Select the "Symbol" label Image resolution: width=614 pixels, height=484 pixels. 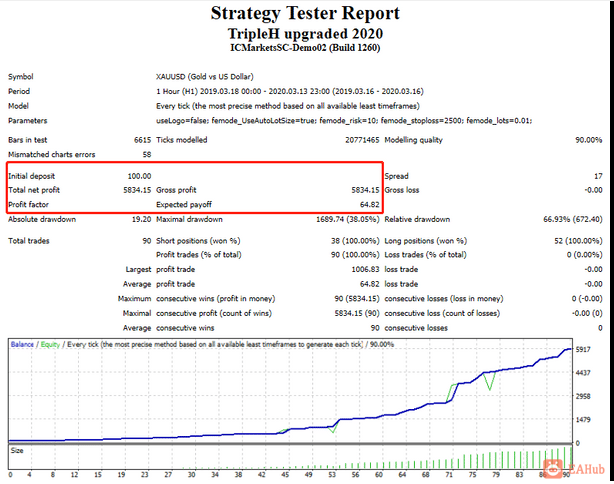(x=21, y=76)
